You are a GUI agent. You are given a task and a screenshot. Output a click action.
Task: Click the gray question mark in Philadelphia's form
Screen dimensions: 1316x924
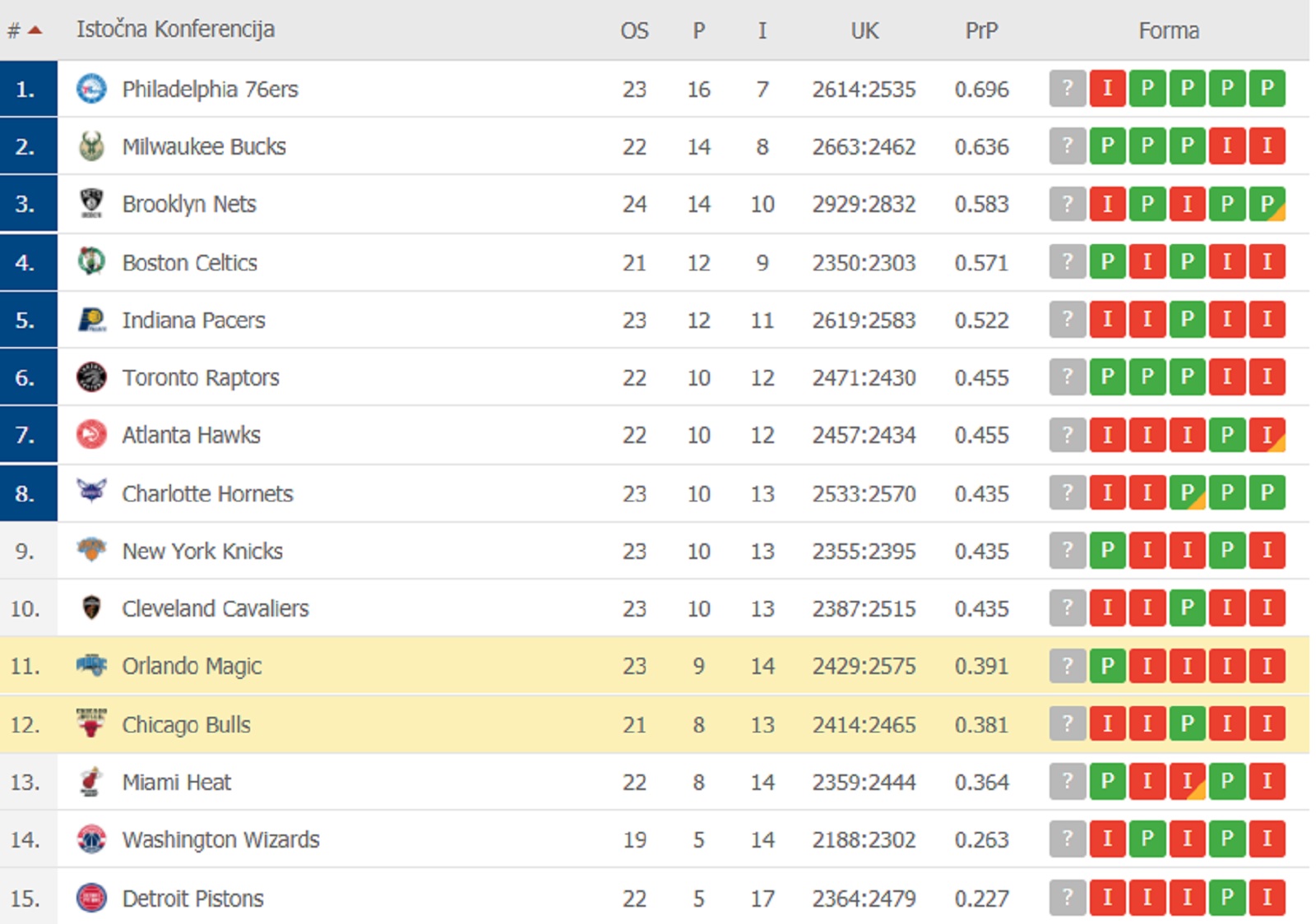tap(1068, 89)
